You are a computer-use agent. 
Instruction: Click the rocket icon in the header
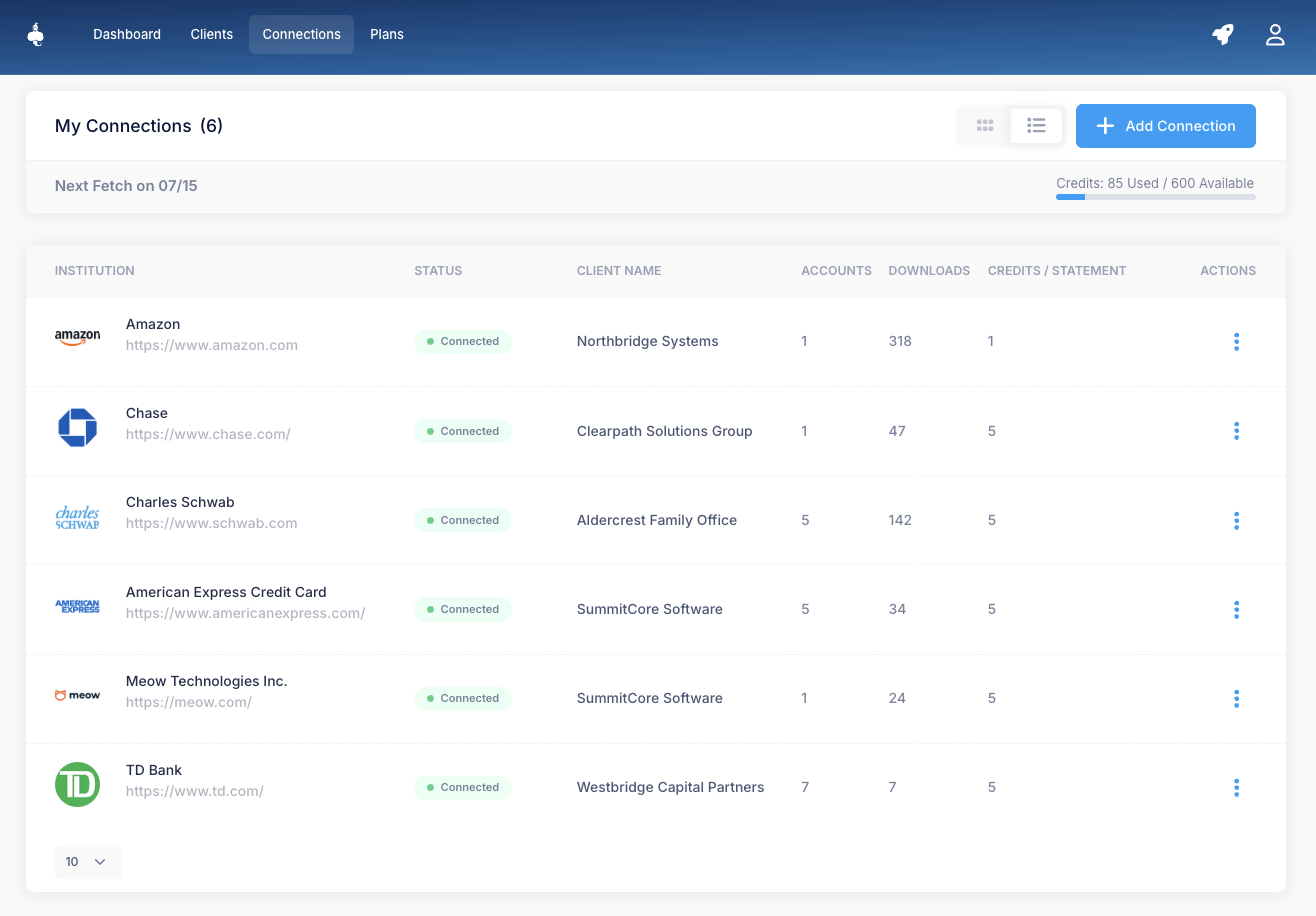[1222, 35]
